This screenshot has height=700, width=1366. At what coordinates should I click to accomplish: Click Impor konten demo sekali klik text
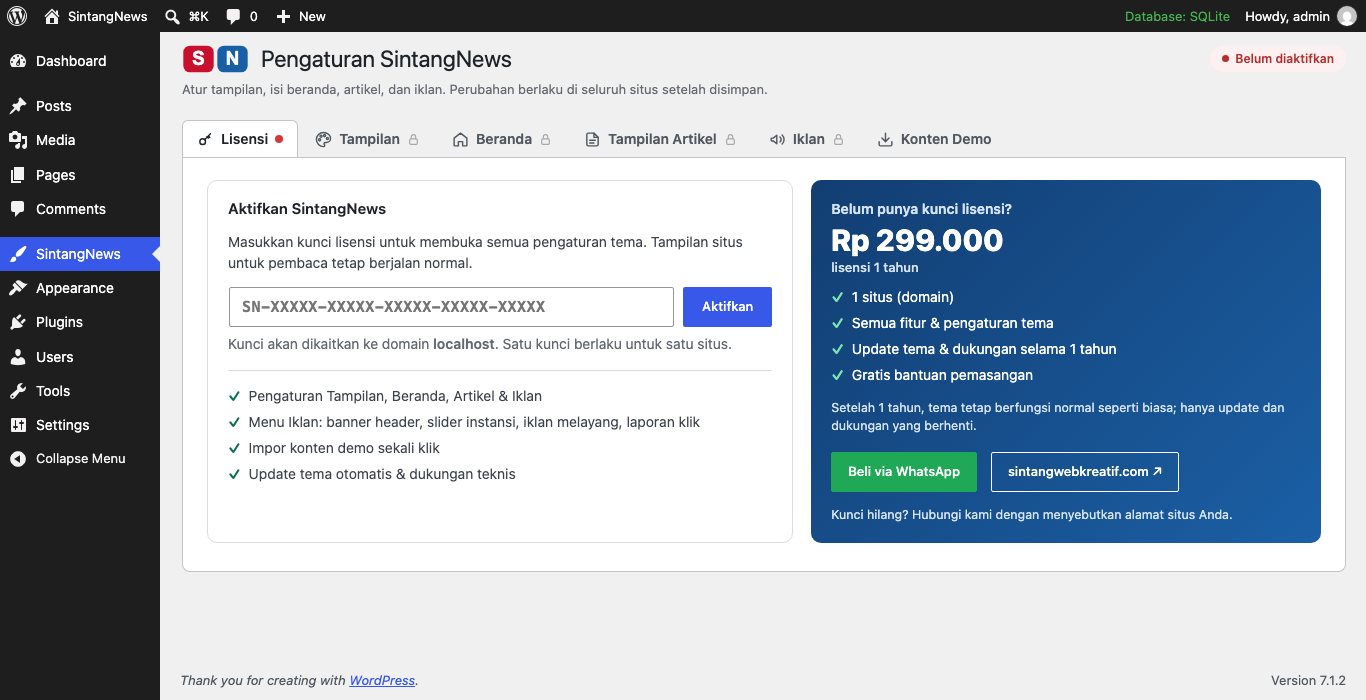click(x=344, y=448)
